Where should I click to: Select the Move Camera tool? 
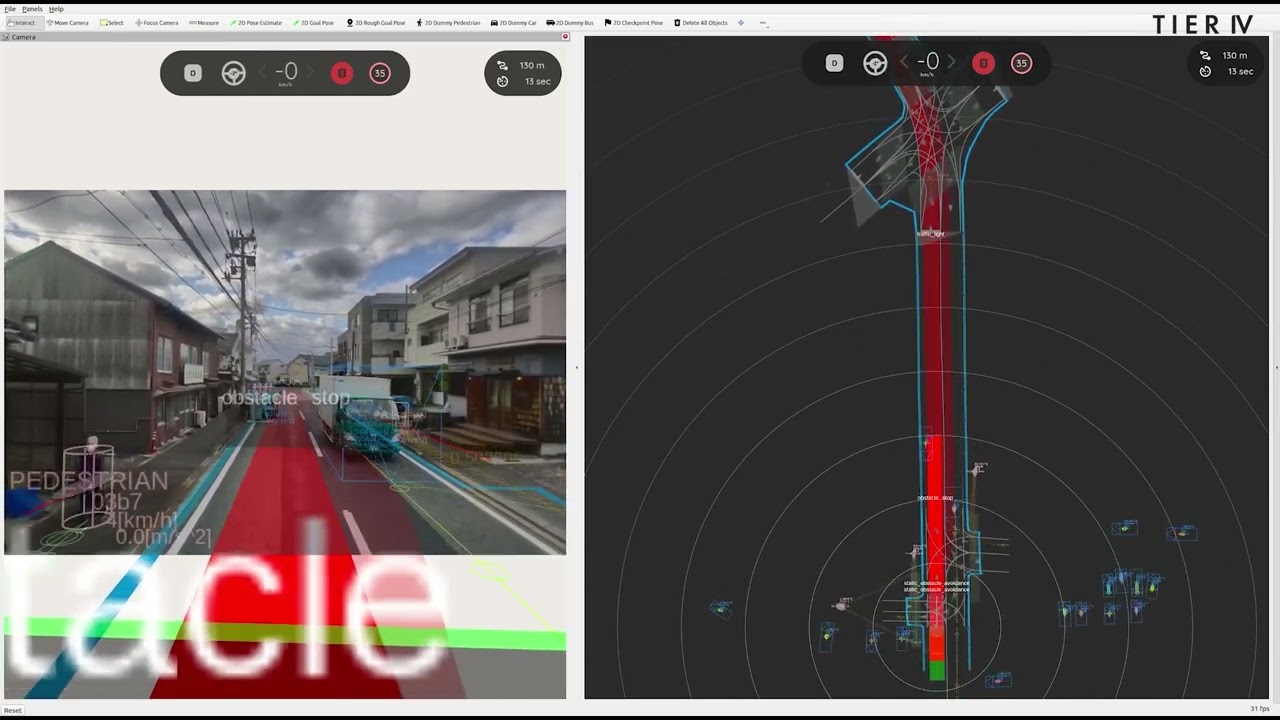pos(67,22)
